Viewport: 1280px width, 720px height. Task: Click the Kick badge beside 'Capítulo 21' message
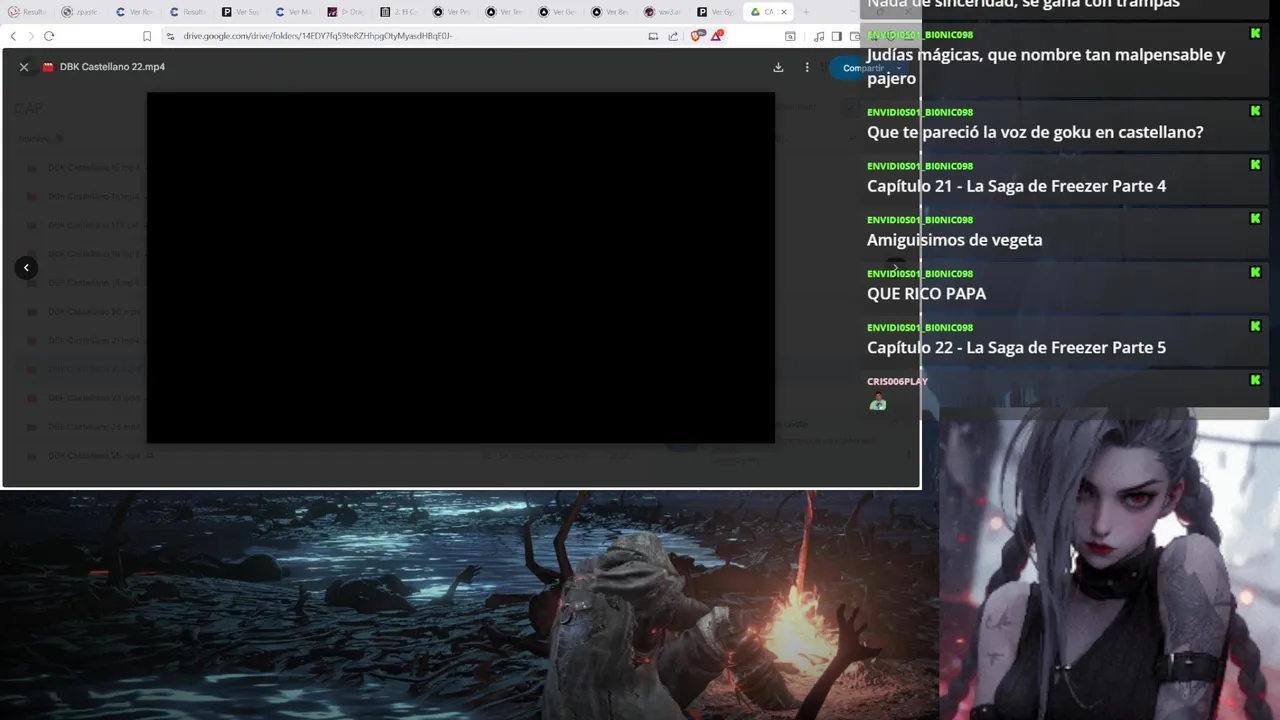tap(1255, 164)
